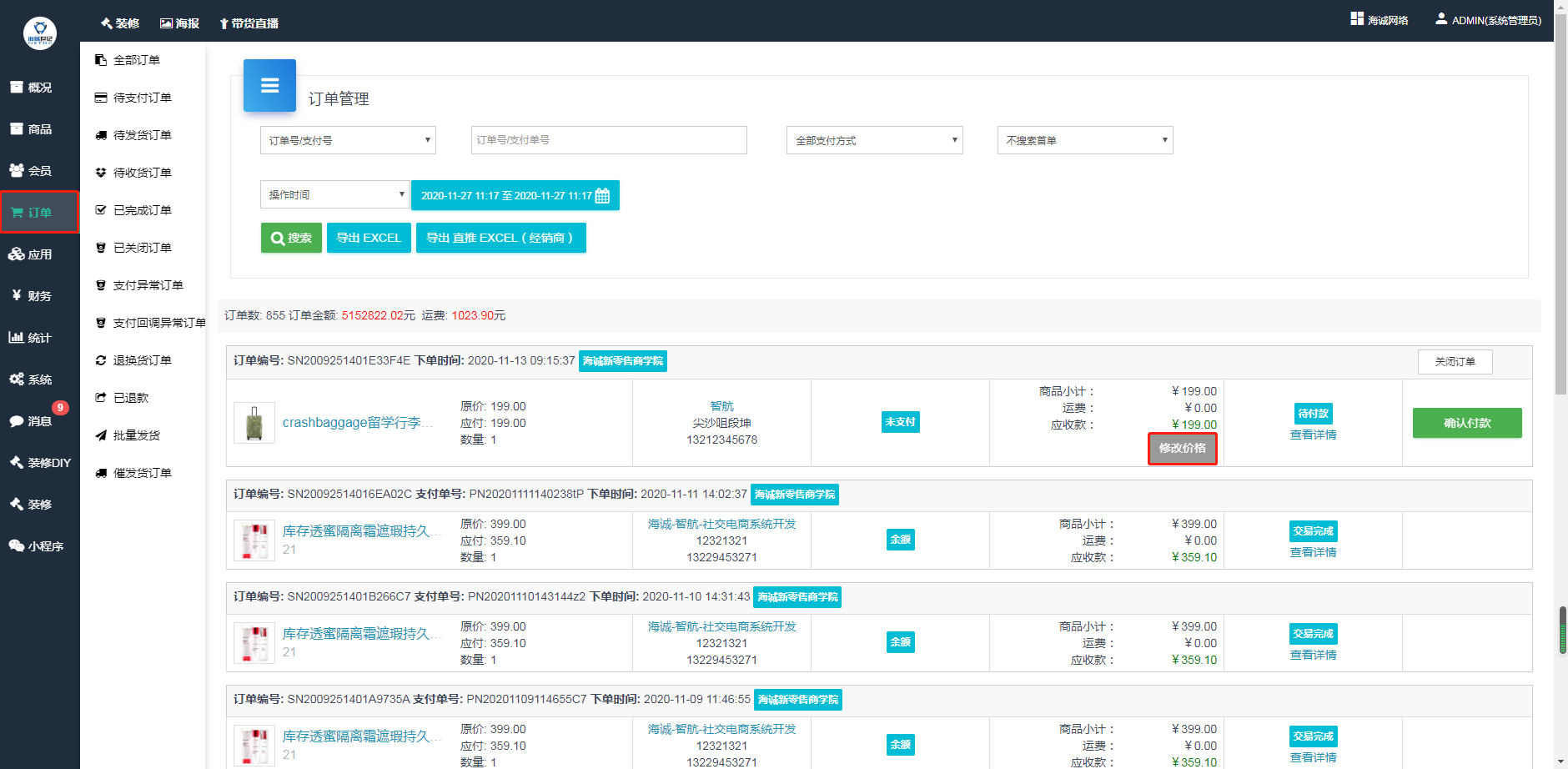The image size is (1568, 769).
Task: Open the 海报 tab in top bar
Action: coord(179,23)
